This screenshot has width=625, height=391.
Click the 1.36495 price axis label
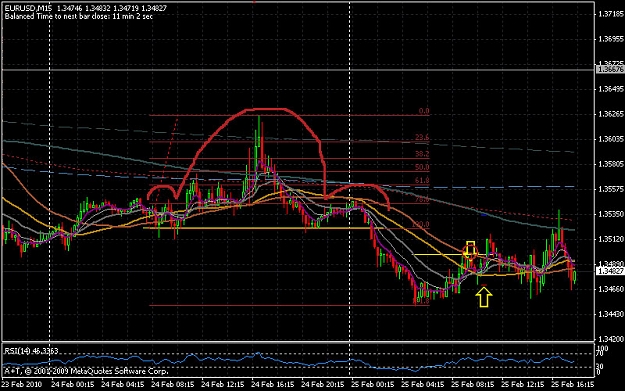pyautogui.click(x=611, y=89)
